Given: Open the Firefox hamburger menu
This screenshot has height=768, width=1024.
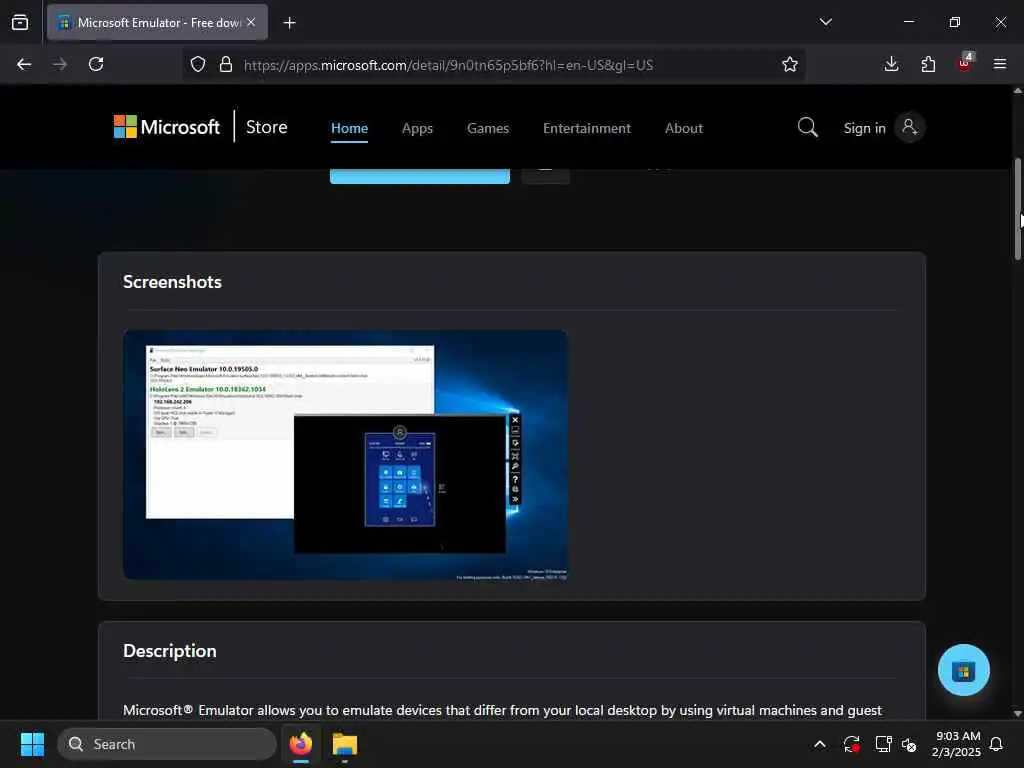Looking at the screenshot, I should [1000, 64].
